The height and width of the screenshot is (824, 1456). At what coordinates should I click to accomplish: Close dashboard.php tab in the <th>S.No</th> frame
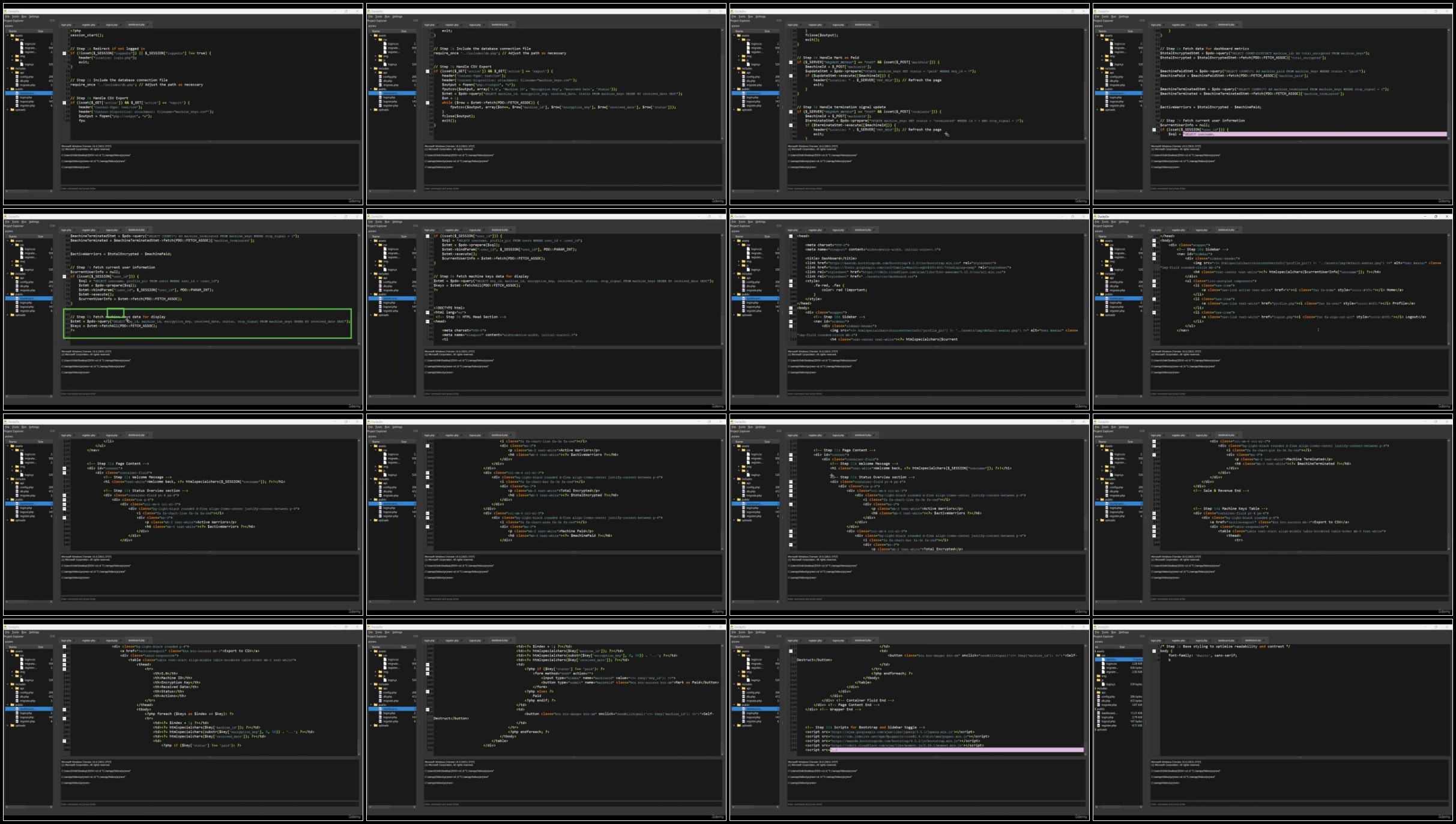coord(147,640)
